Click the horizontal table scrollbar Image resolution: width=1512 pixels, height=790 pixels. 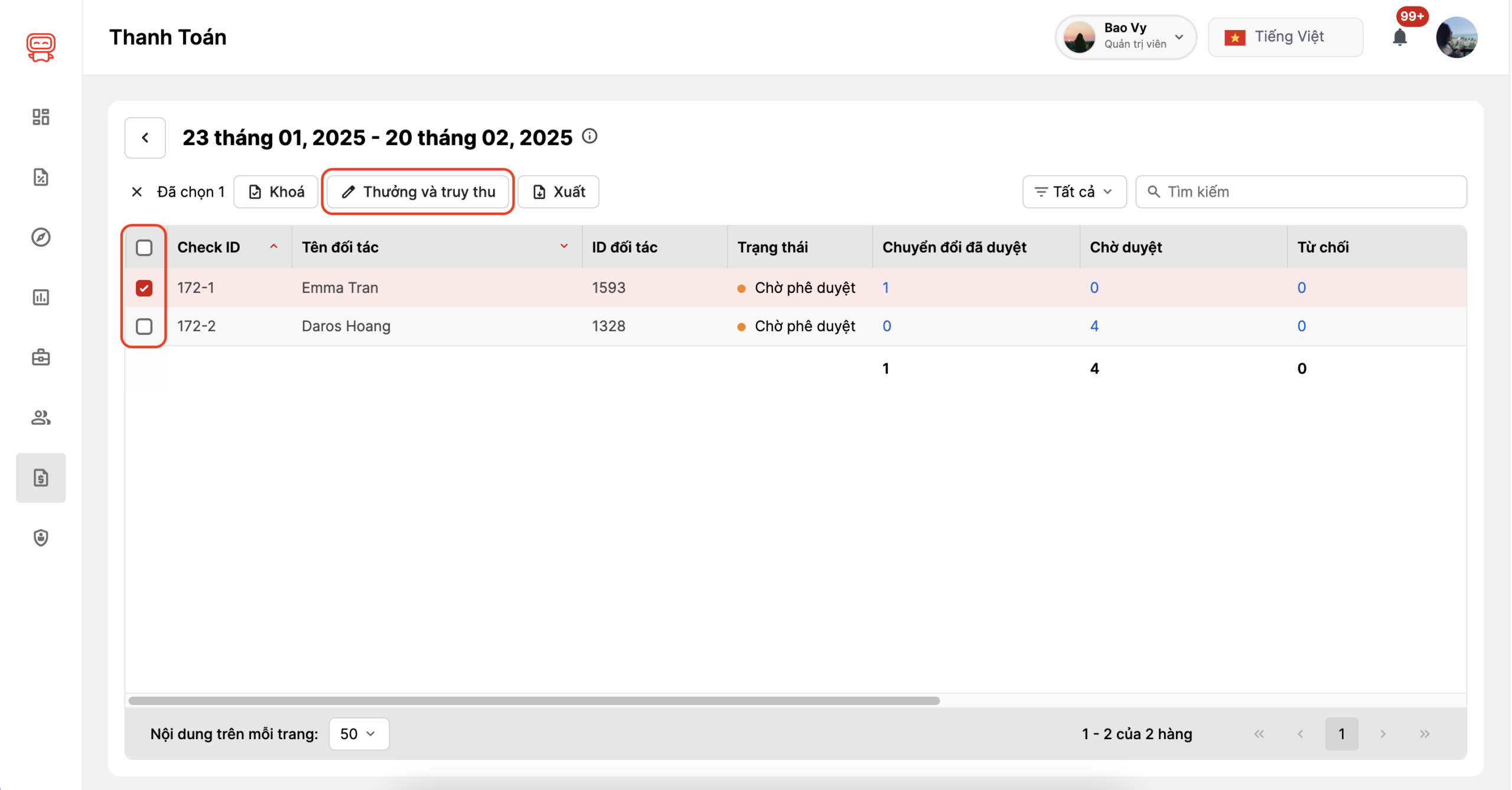(x=534, y=701)
